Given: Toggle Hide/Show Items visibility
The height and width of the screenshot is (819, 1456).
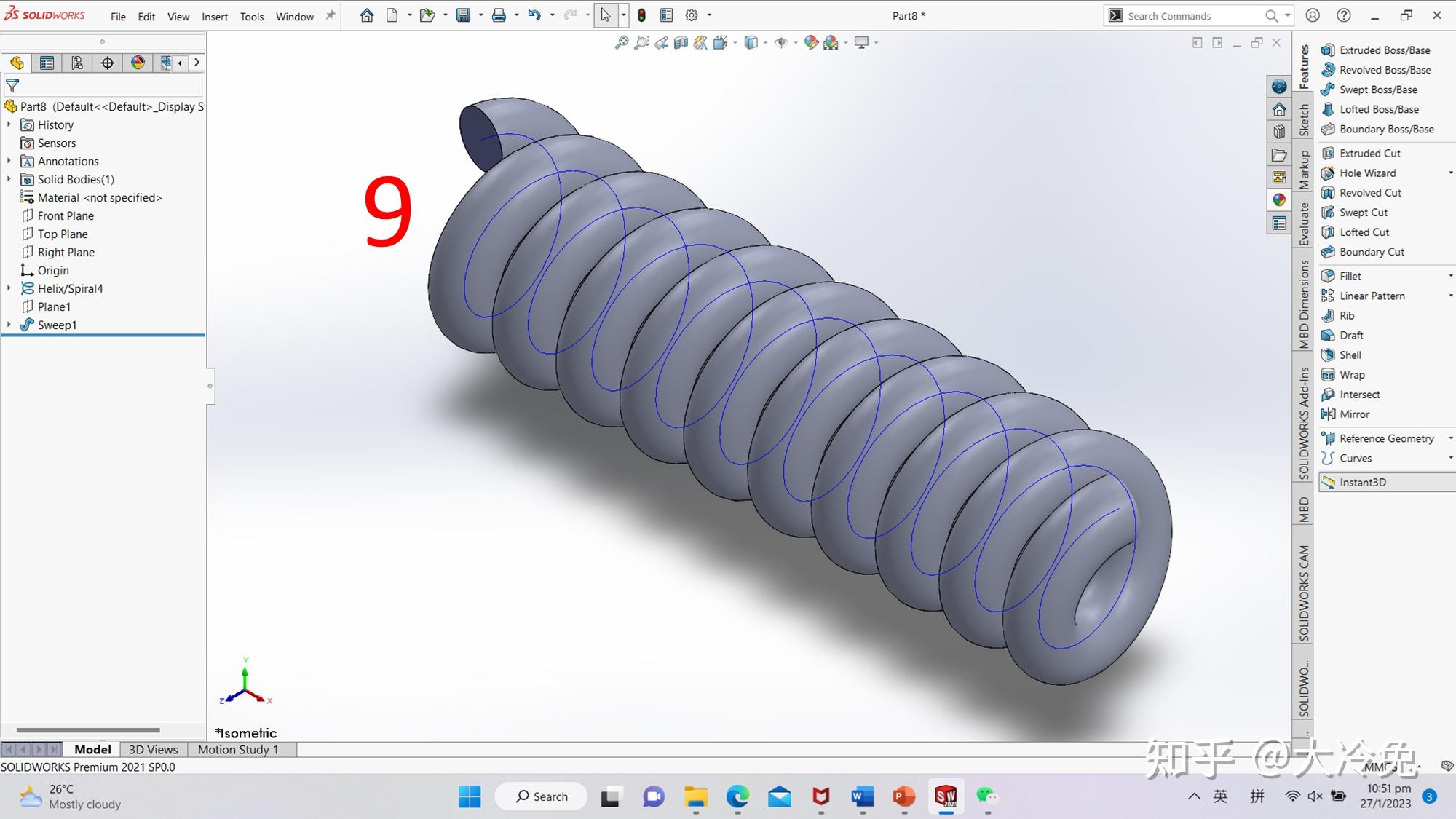Looking at the screenshot, I should click(x=782, y=42).
